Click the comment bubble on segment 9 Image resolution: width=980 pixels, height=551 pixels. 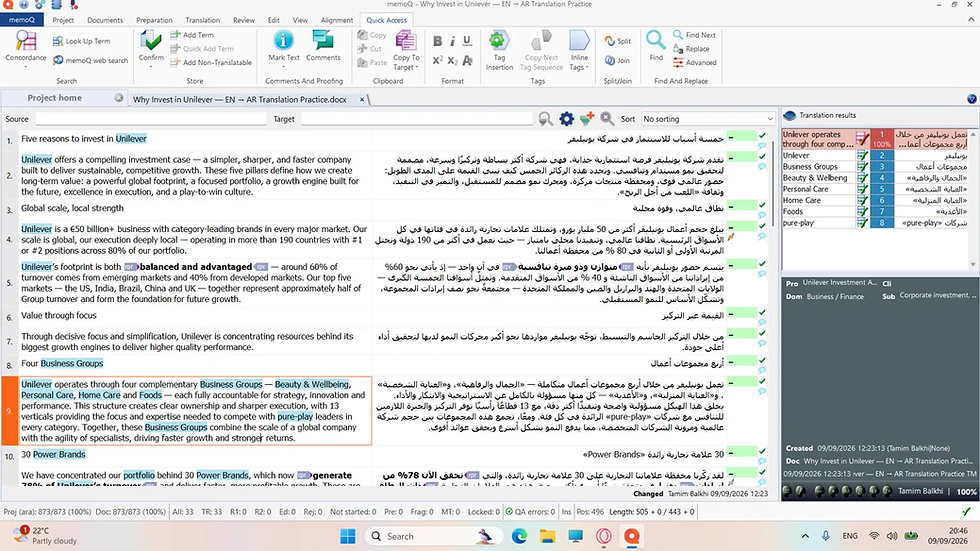[x=762, y=392]
